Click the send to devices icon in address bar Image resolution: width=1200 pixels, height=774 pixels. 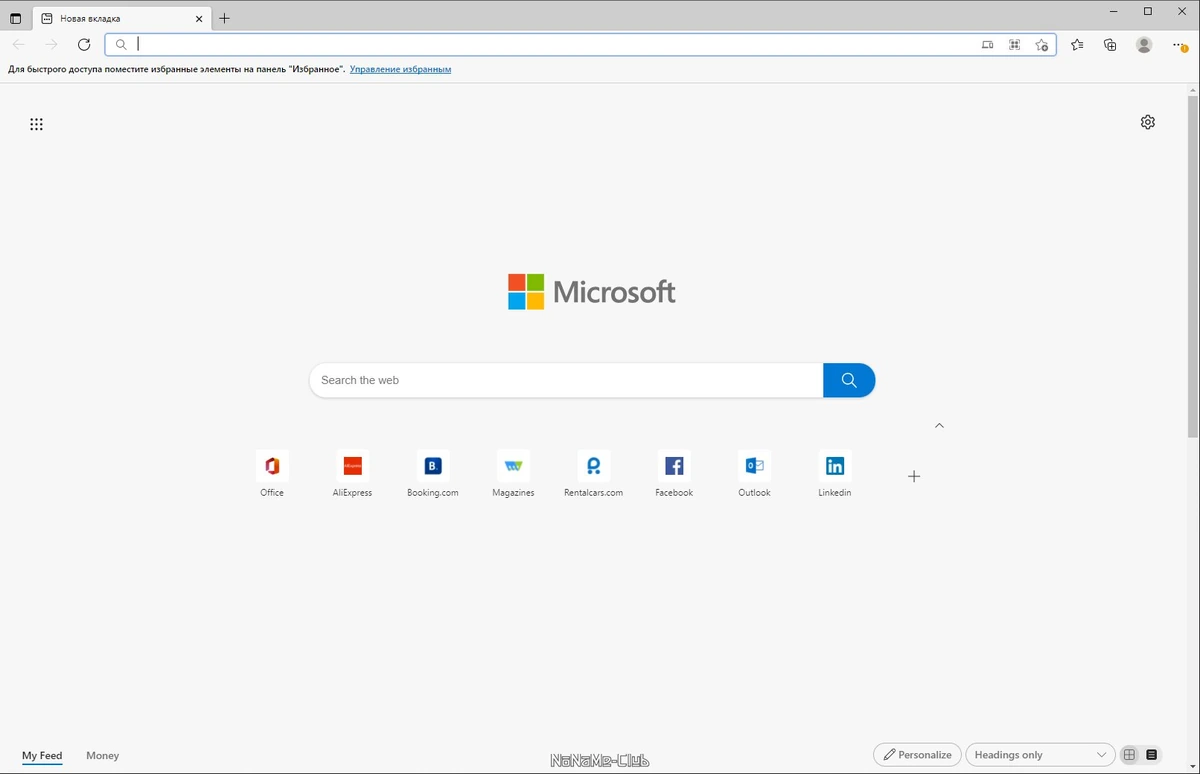[x=988, y=44]
